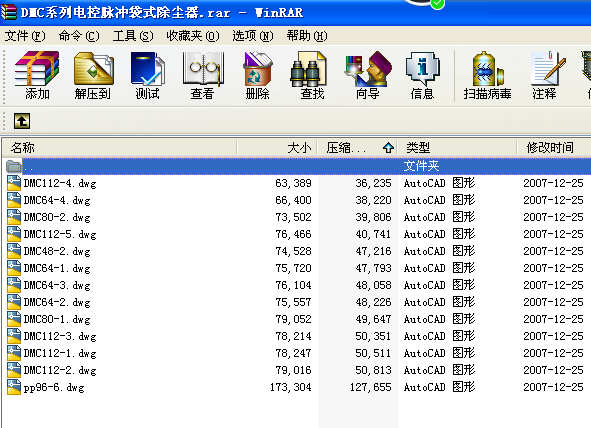Launch the 向导 (Wizard)
This screenshot has width=591, height=428.
[x=367, y=75]
